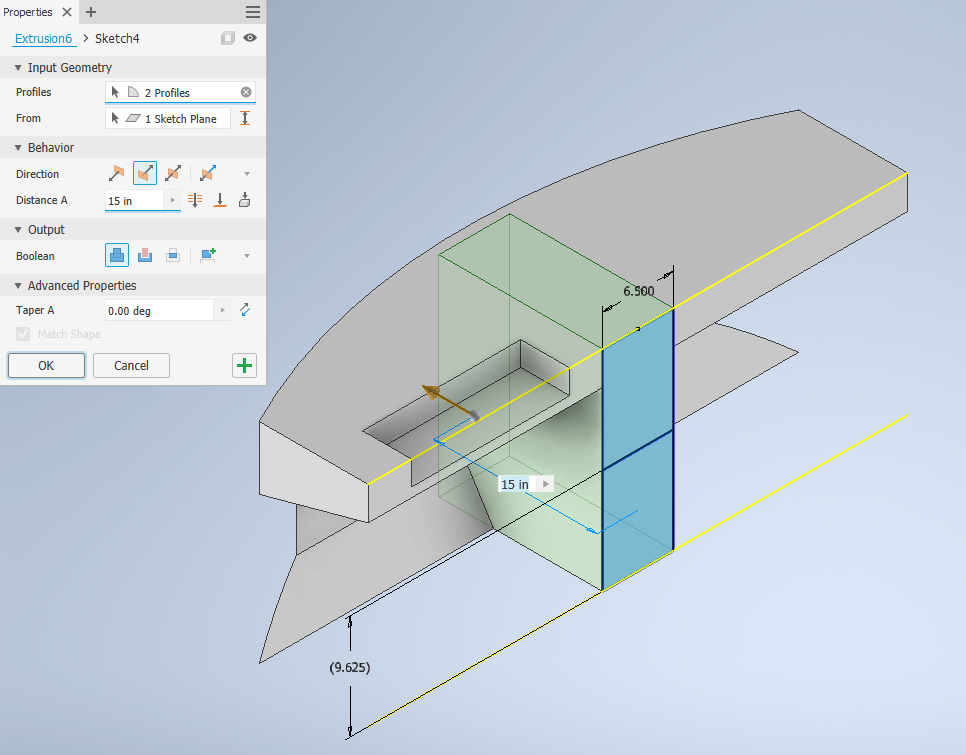Screen dimensions: 966x755
Task: Toggle surface mode icon beside Sketch4
Action: click(x=228, y=38)
